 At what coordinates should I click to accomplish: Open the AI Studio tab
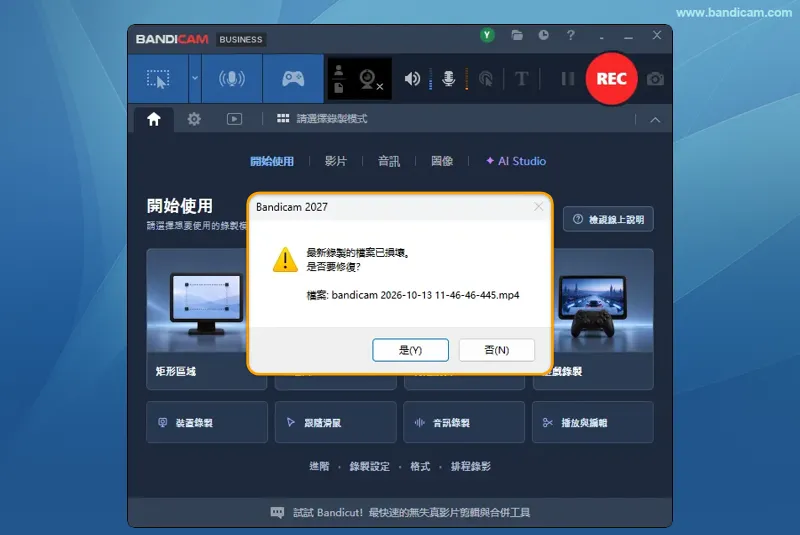(516, 161)
